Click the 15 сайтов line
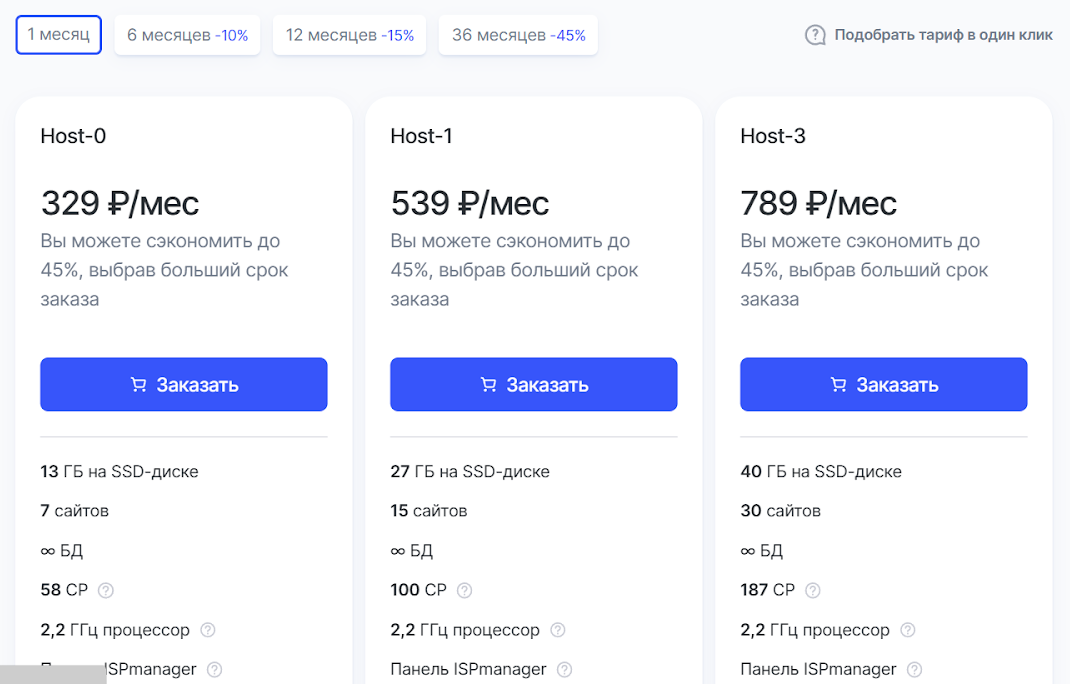1070x684 pixels. [429, 511]
